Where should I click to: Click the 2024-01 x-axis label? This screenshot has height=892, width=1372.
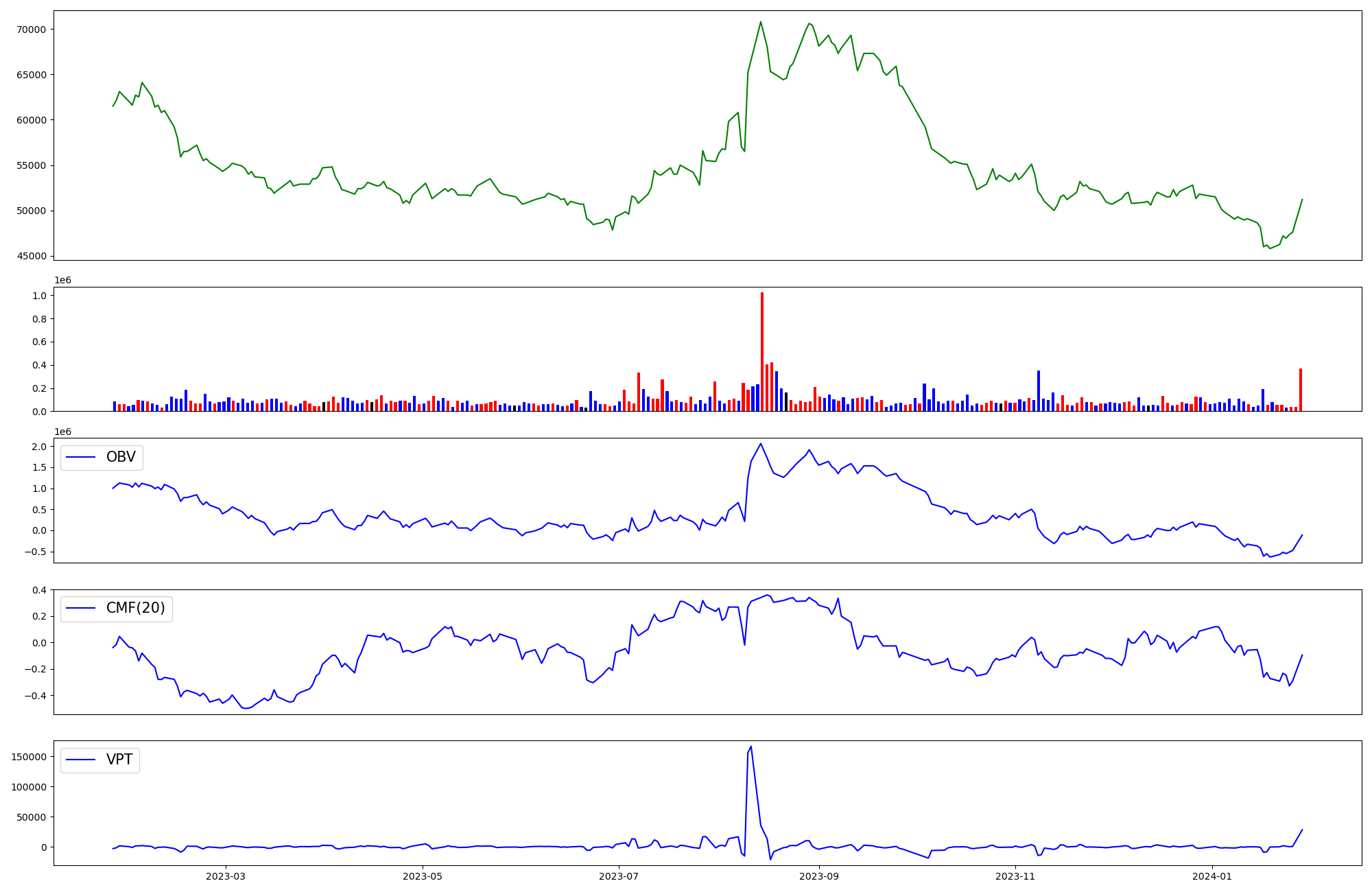(x=1212, y=876)
